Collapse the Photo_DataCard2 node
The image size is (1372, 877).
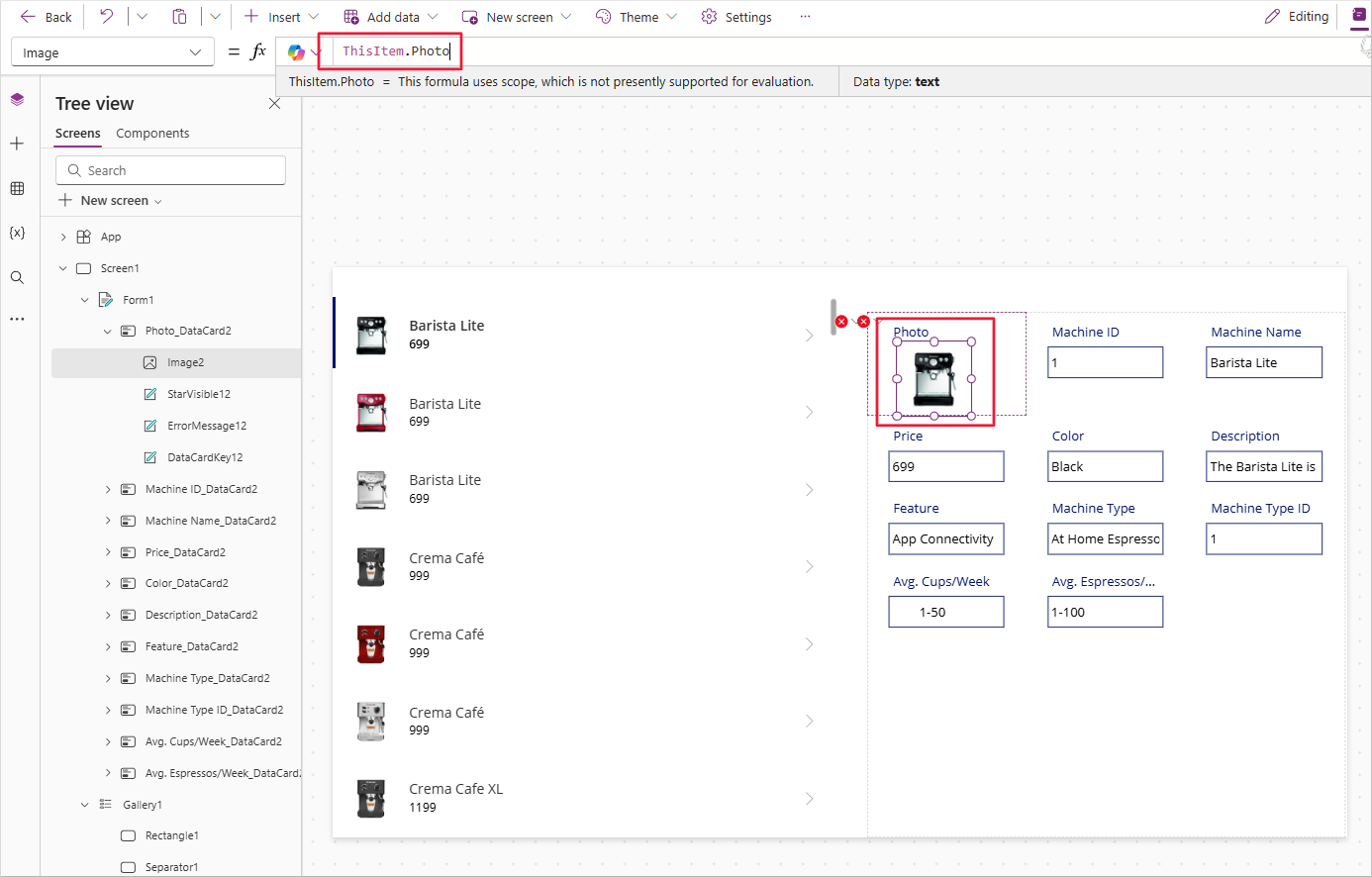tap(108, 331)
